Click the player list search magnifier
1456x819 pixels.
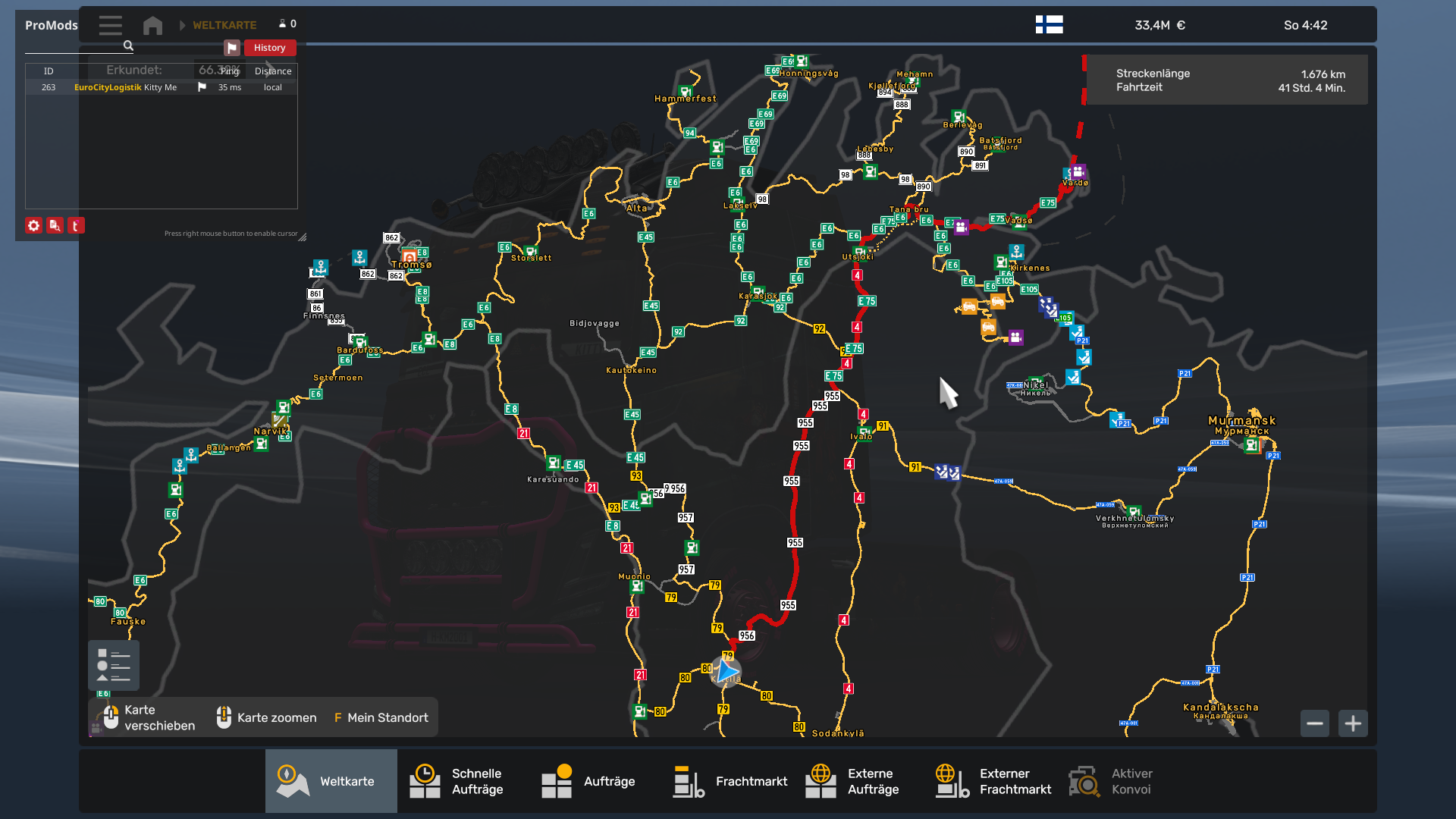coord(128,46)
